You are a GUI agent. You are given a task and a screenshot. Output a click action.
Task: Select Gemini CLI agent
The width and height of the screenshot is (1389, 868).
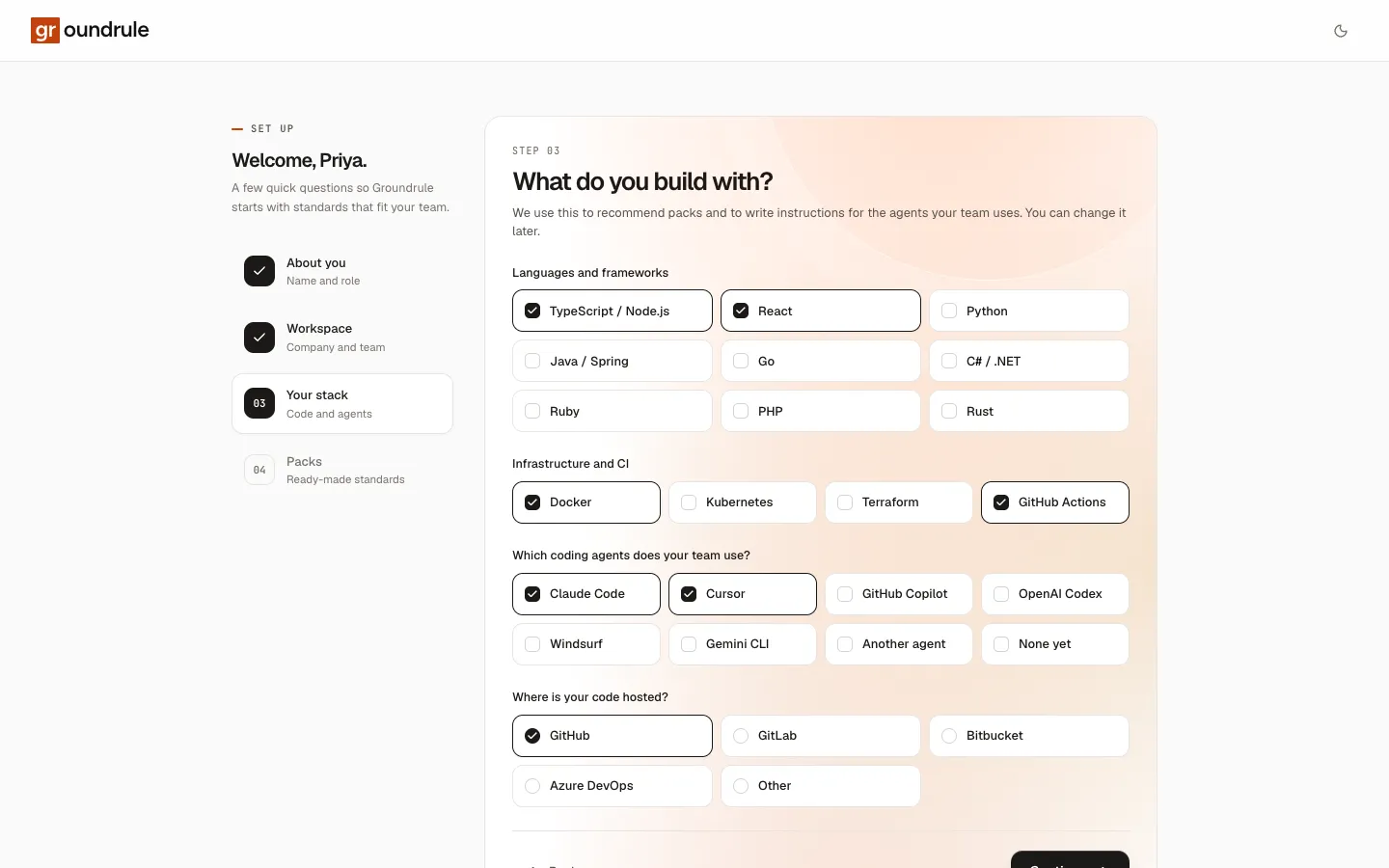click(x=743, y=644)
